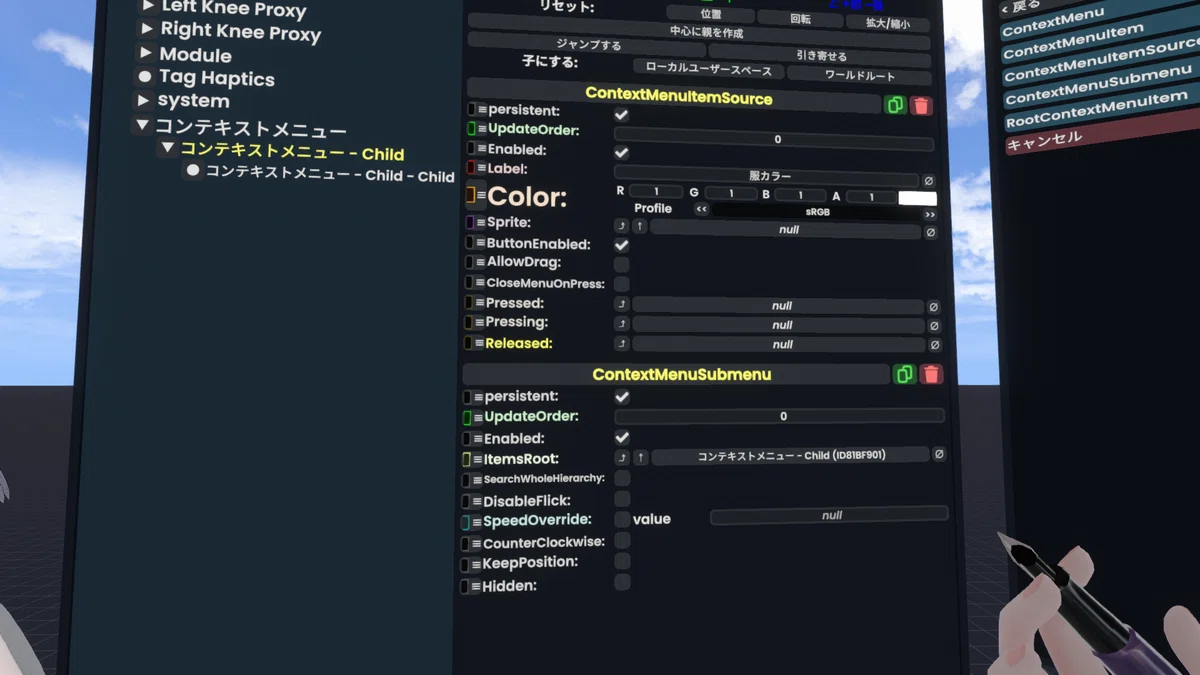Screen dimensions: 1200x675
Task: Switch color Profile to next with >>
Action: click(930, 214)
